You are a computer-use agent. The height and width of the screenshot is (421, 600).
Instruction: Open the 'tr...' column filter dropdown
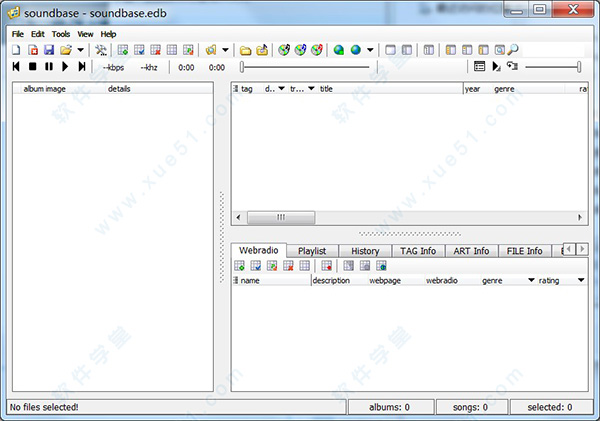pos(311,89)
